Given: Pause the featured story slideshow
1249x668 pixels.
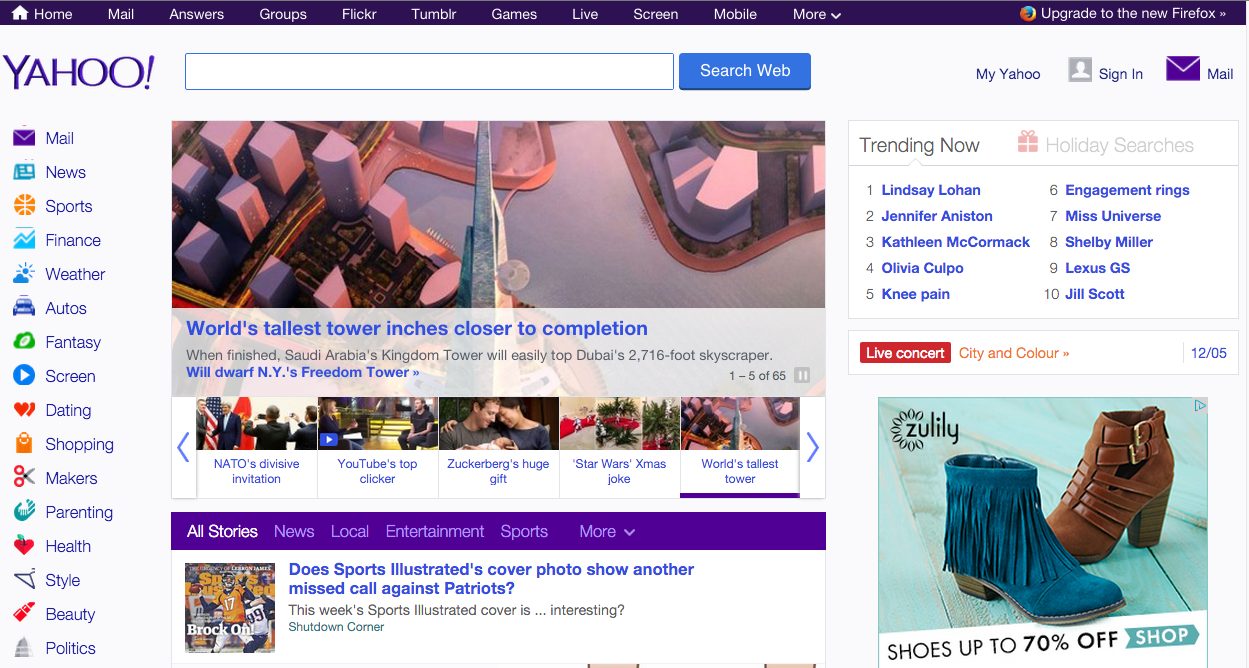Looking at the screenshot, I should 802,376.
